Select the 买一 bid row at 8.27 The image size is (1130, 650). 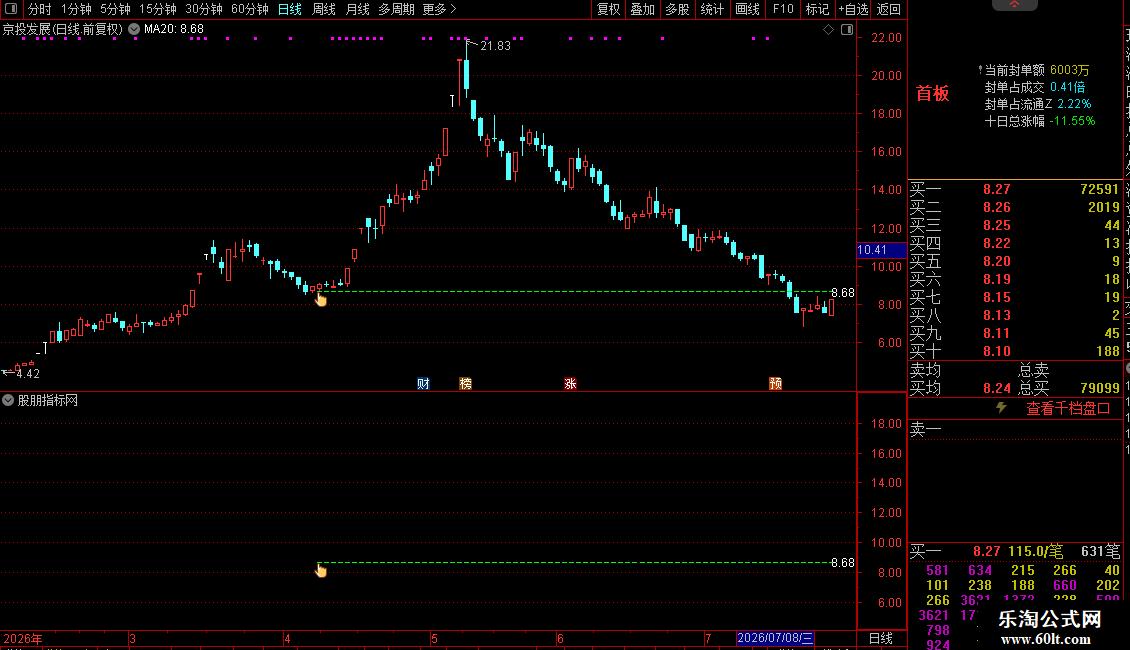[x=1015, y=190]
